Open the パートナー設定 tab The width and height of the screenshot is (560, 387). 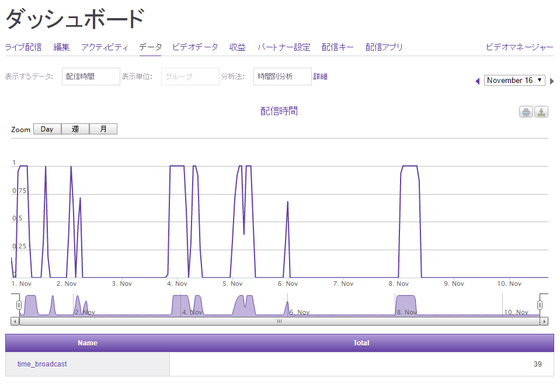(284, 47)
